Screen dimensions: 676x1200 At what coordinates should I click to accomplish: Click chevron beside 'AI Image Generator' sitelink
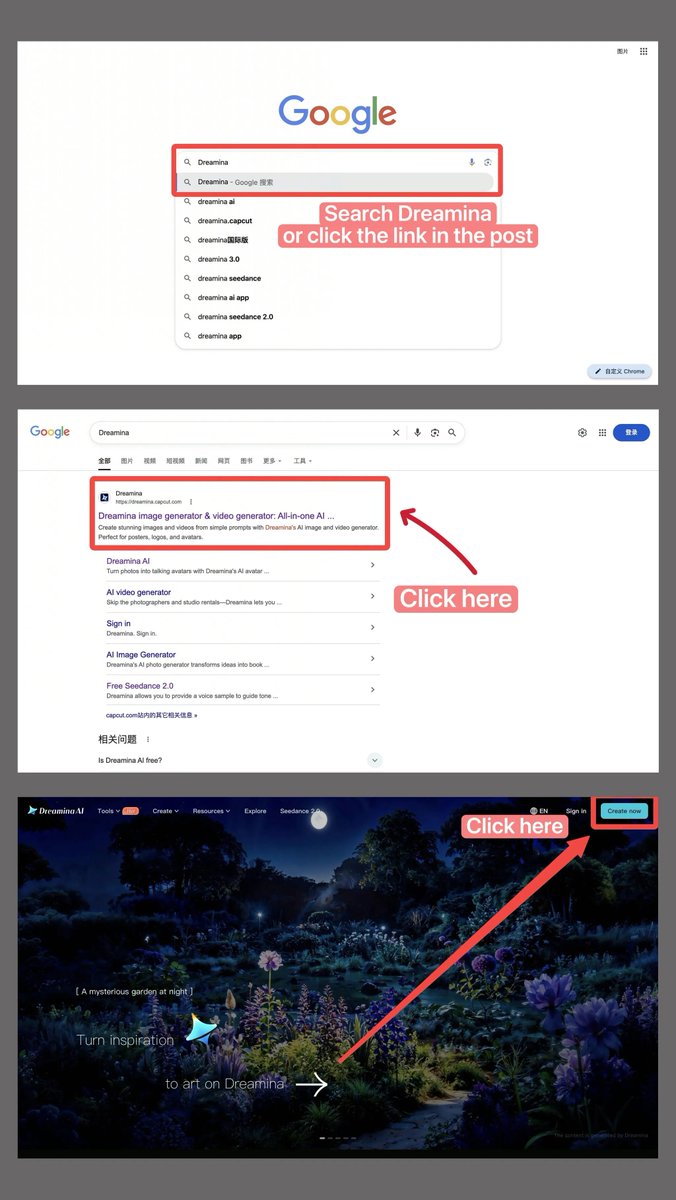click(373, 658)
